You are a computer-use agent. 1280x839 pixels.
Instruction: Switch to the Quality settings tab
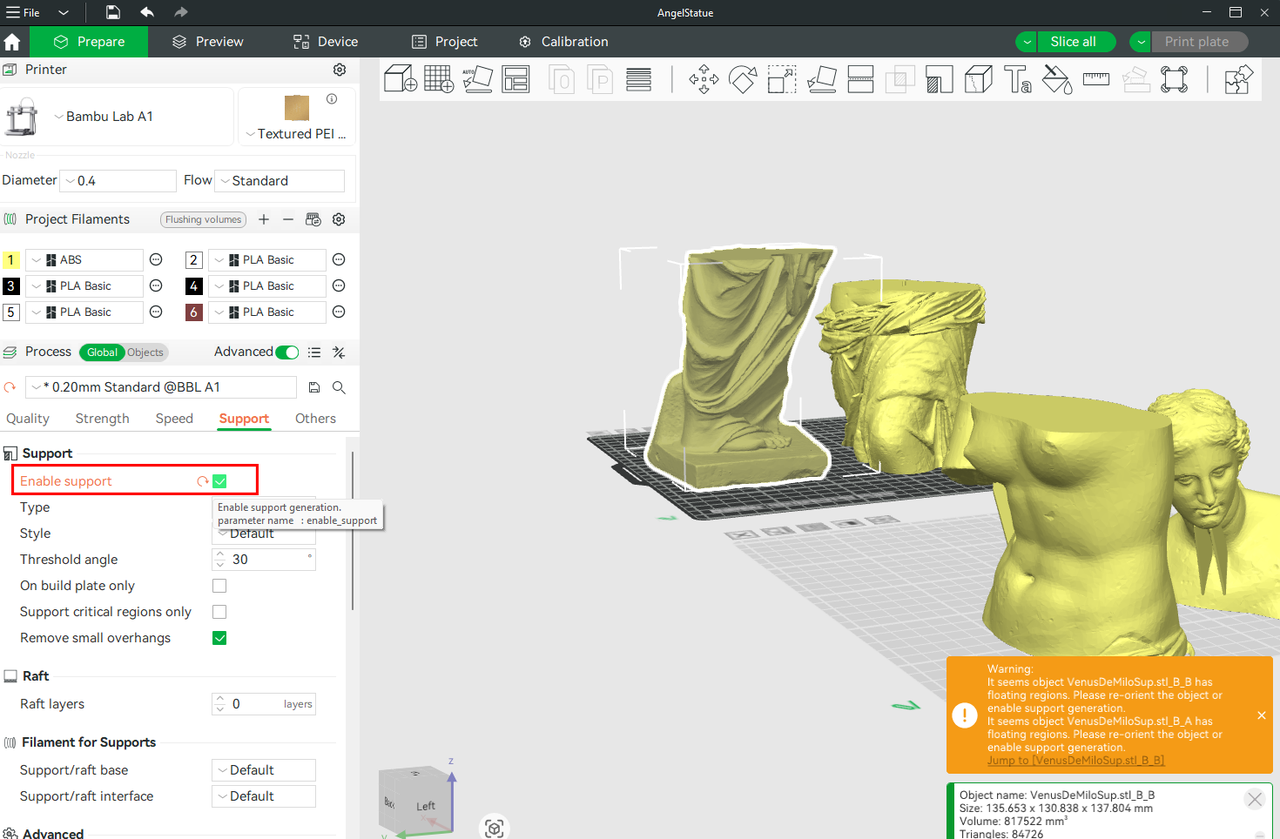[x=28, y=419]
